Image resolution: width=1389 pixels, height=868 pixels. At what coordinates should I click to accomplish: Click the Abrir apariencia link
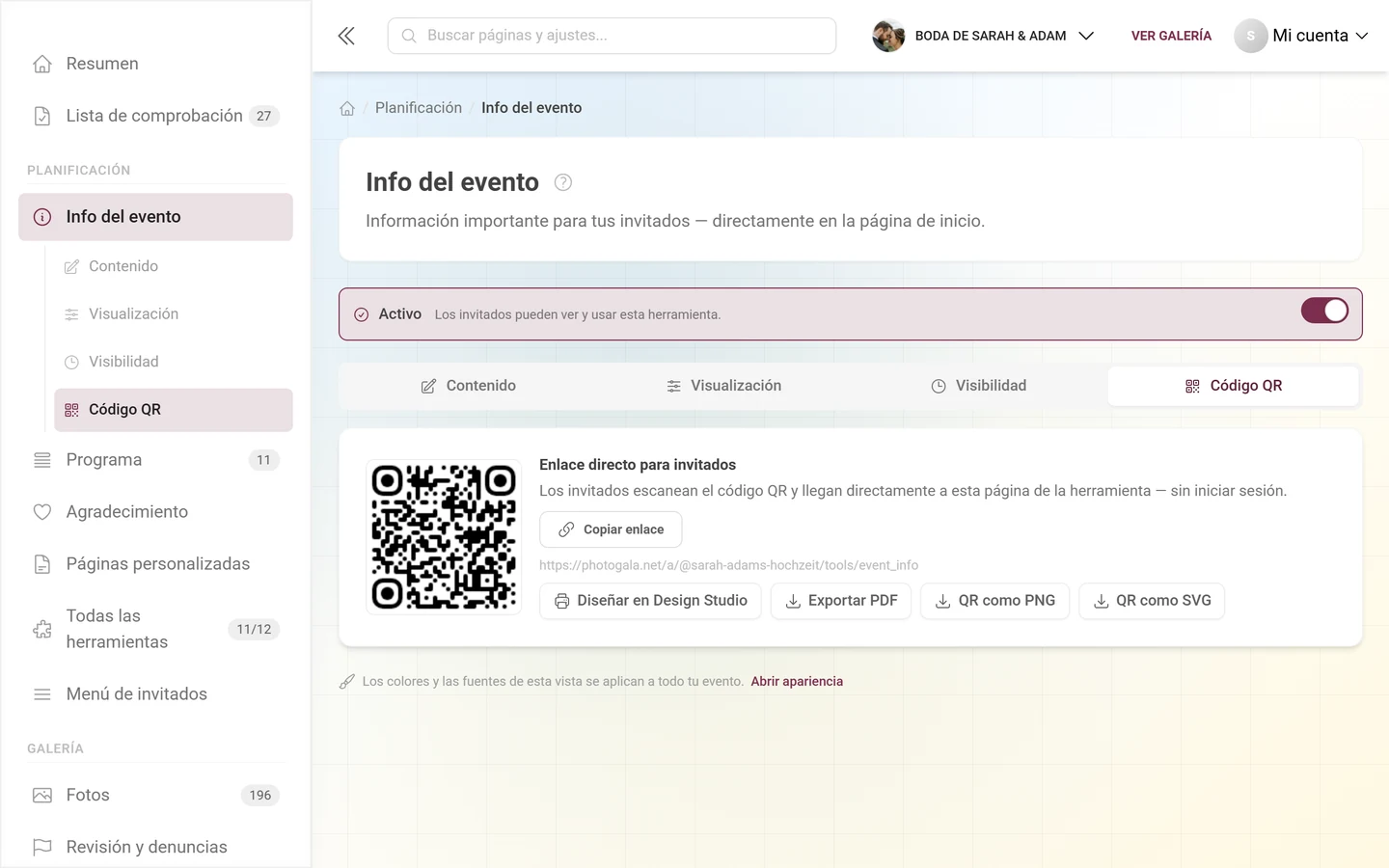coord(797,682)
